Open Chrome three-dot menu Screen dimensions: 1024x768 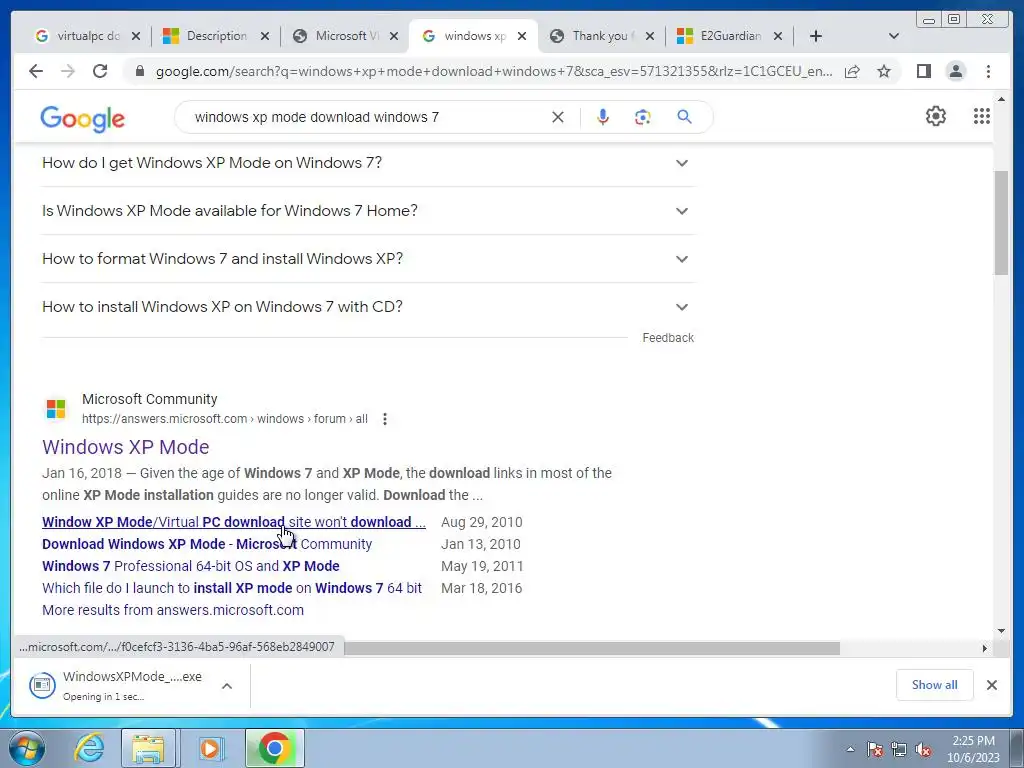click(988, 71)
